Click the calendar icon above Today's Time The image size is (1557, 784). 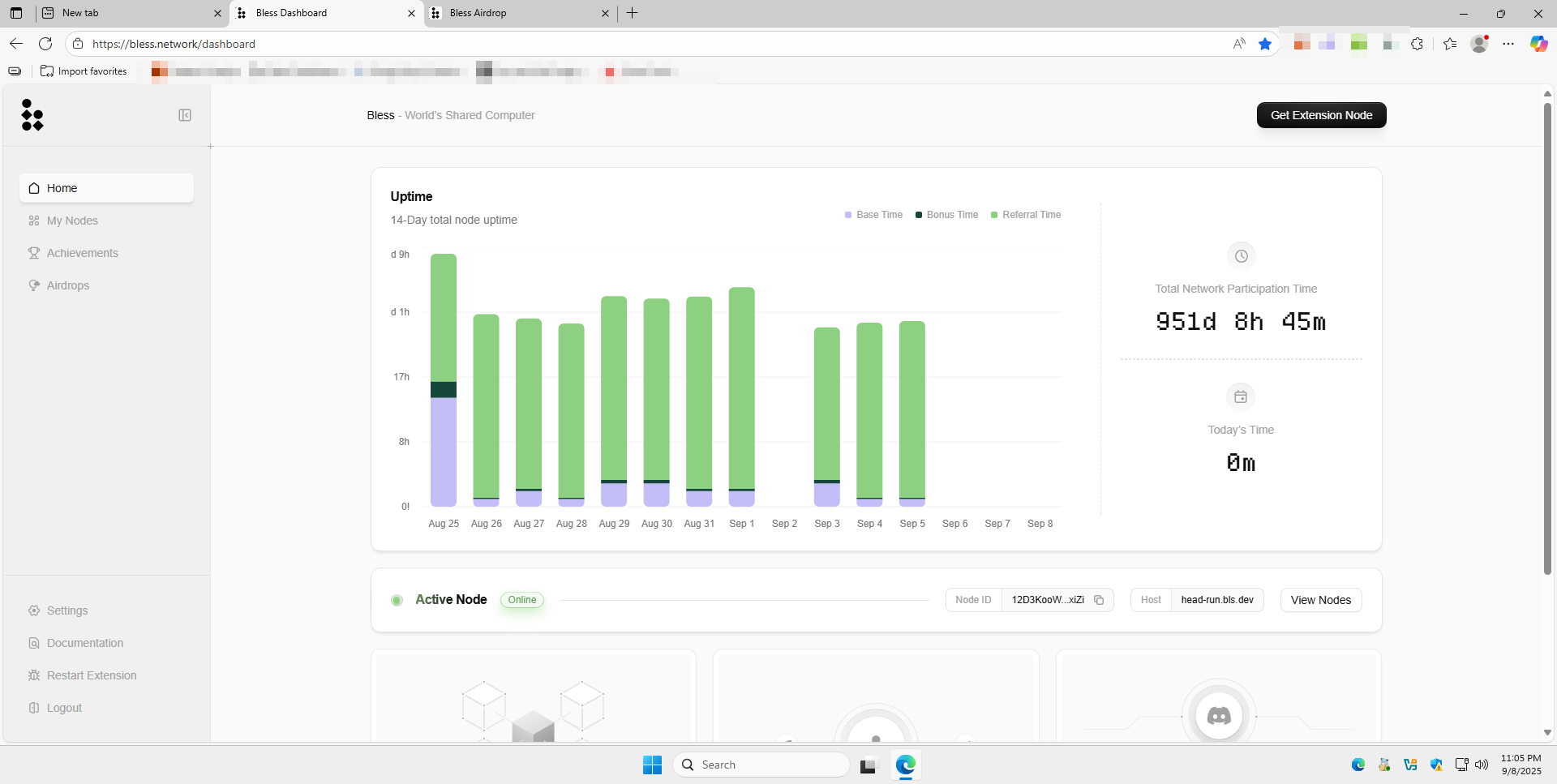click(1241, 396)
